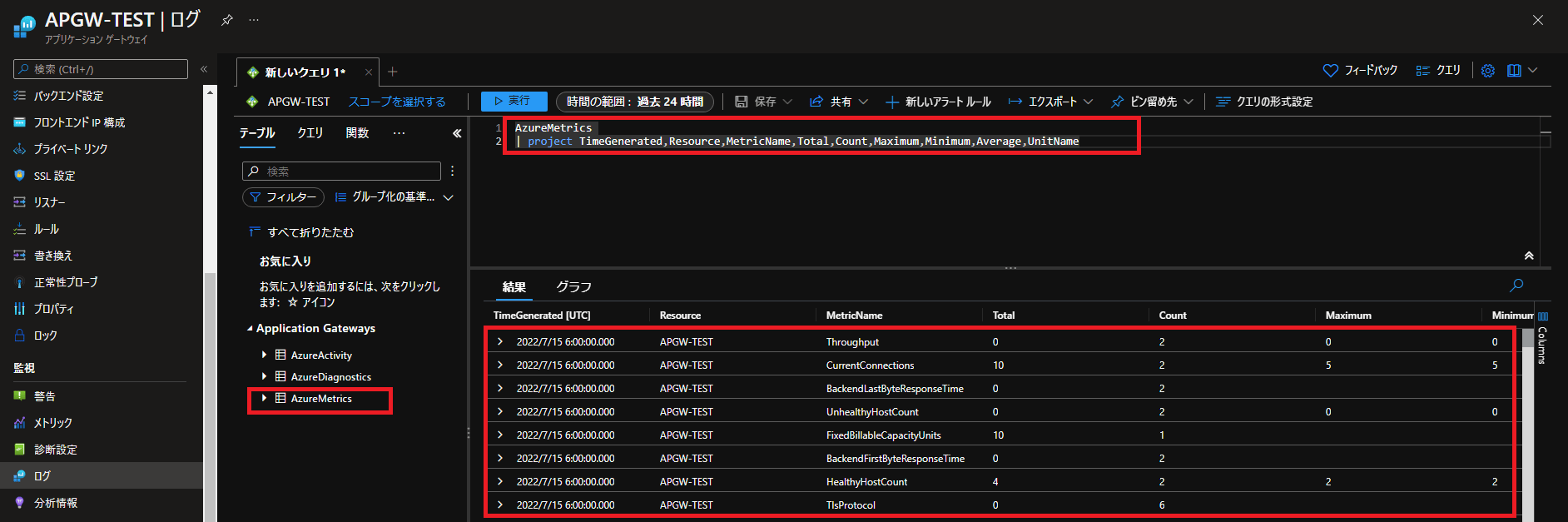1568x522 pixels.
Task: Expand the AzureDiagnostics table
Action: (265, 376)
